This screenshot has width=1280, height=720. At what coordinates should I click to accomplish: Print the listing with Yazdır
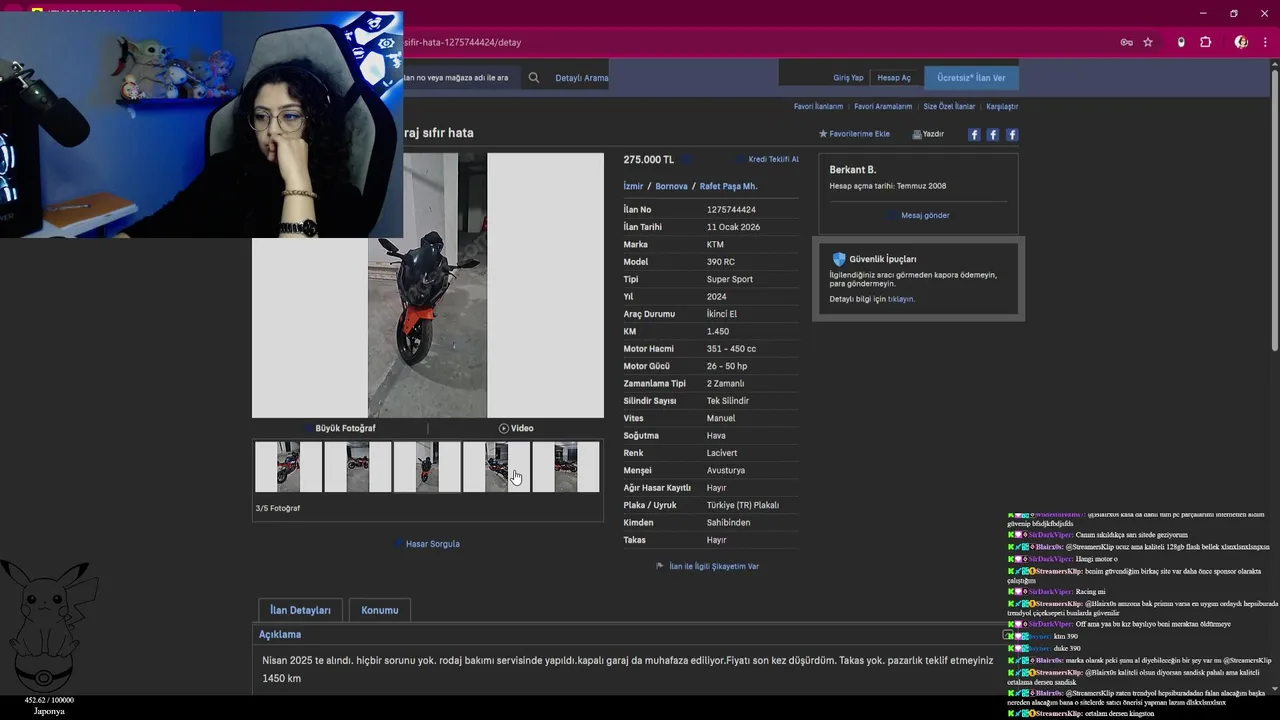coord(928,134)
